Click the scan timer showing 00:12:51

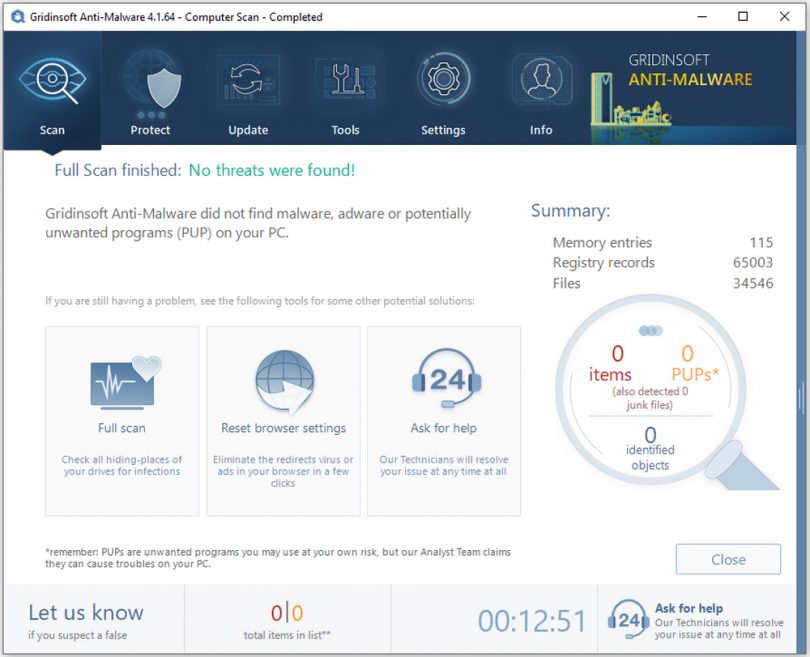(x=532, y=620)
